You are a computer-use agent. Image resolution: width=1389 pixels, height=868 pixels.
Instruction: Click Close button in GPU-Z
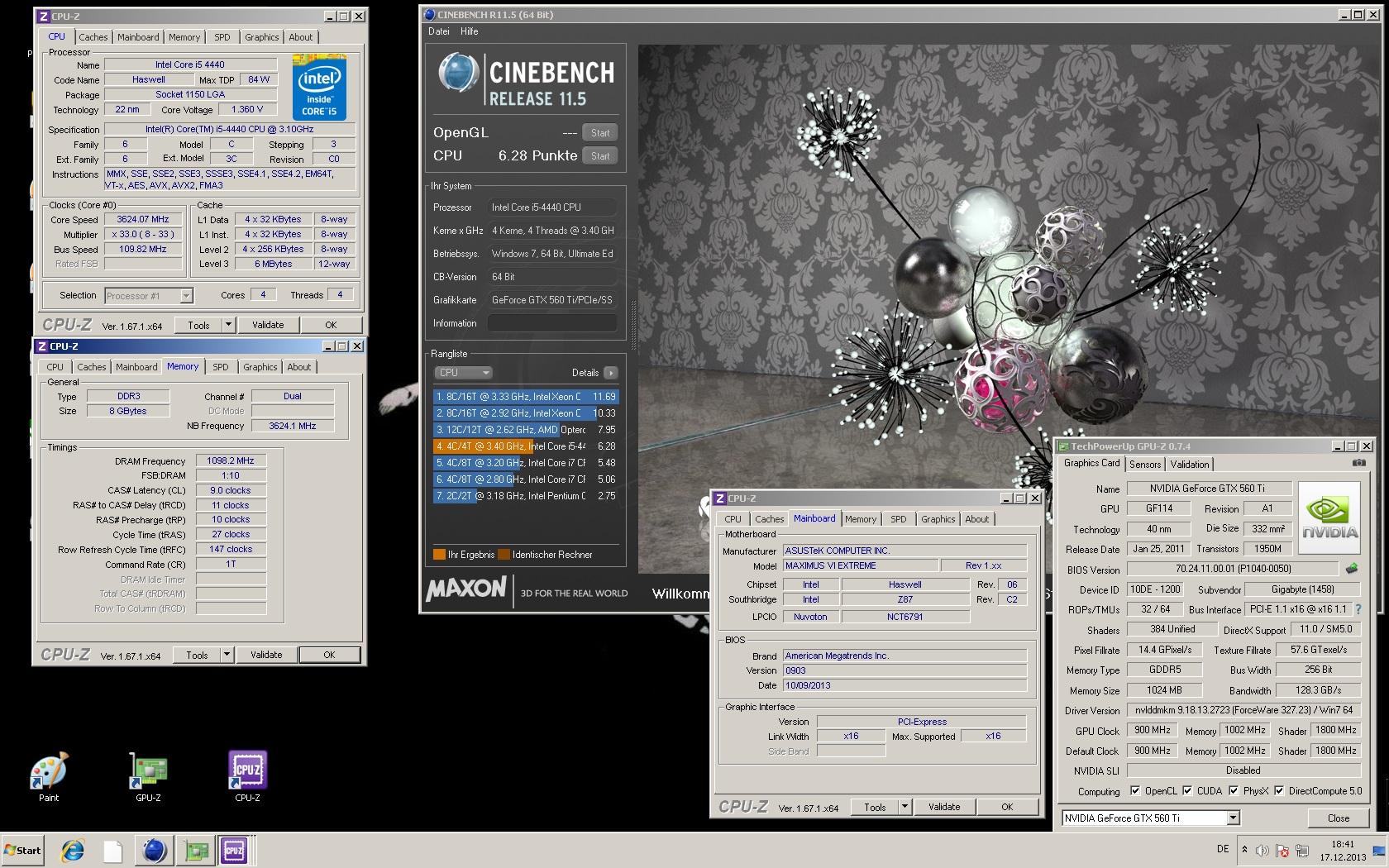[x=1339, y=818]
